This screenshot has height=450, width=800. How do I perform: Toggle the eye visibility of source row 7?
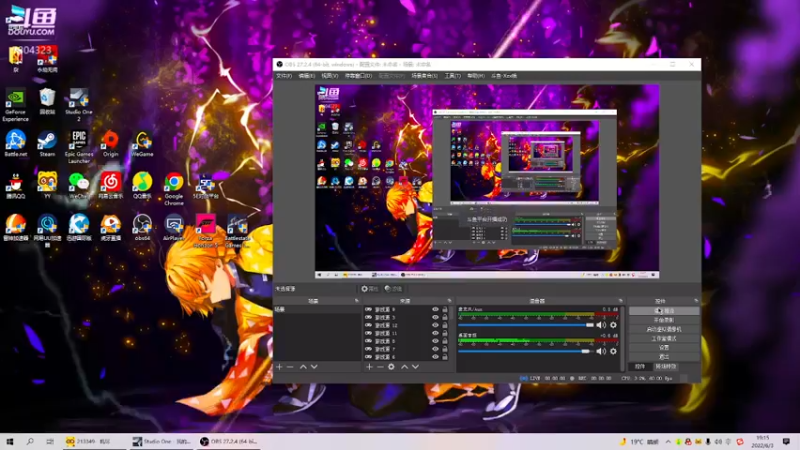(x=435, y=349)
